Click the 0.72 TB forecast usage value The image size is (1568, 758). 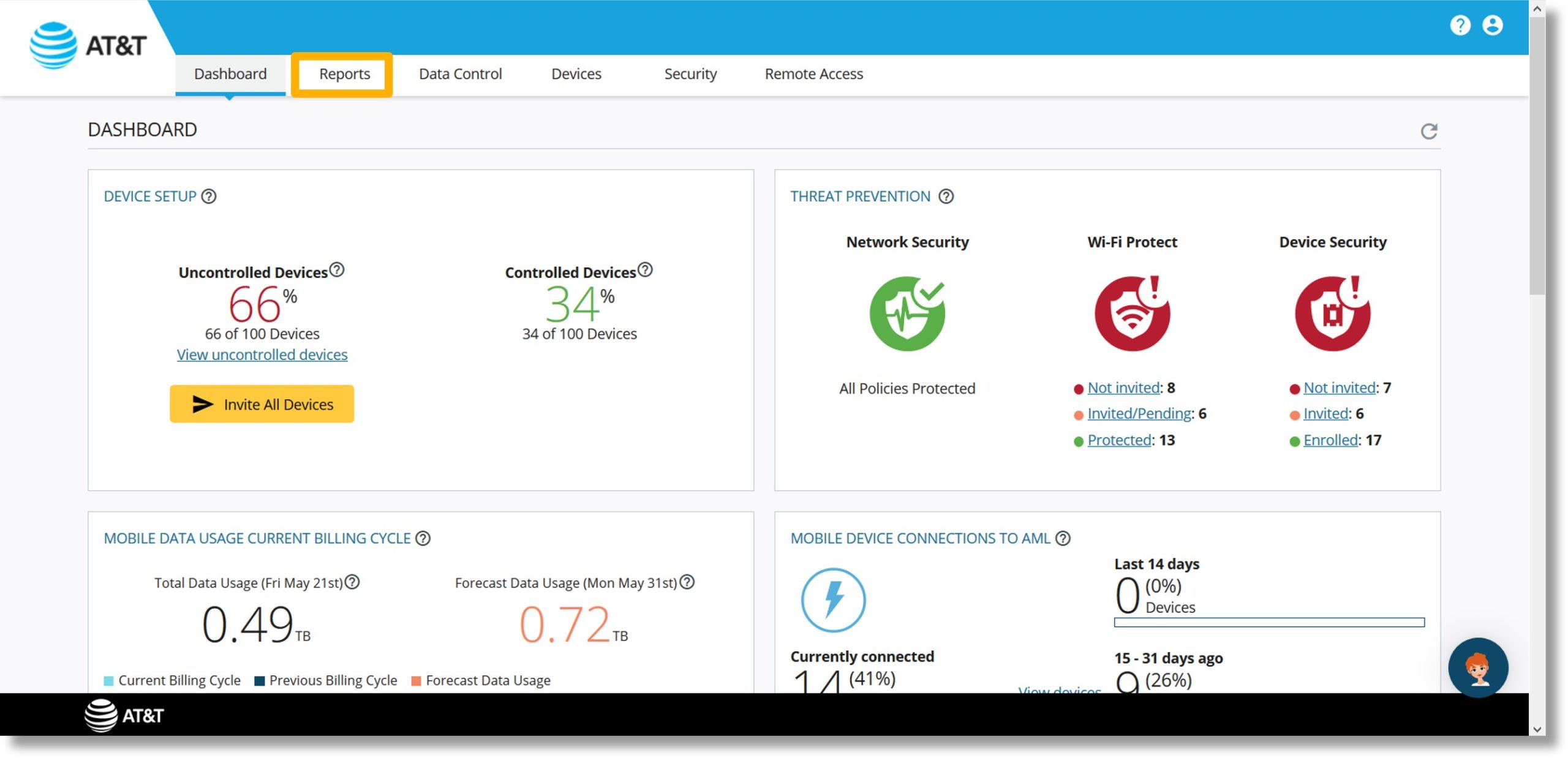[x=573, y=625]
